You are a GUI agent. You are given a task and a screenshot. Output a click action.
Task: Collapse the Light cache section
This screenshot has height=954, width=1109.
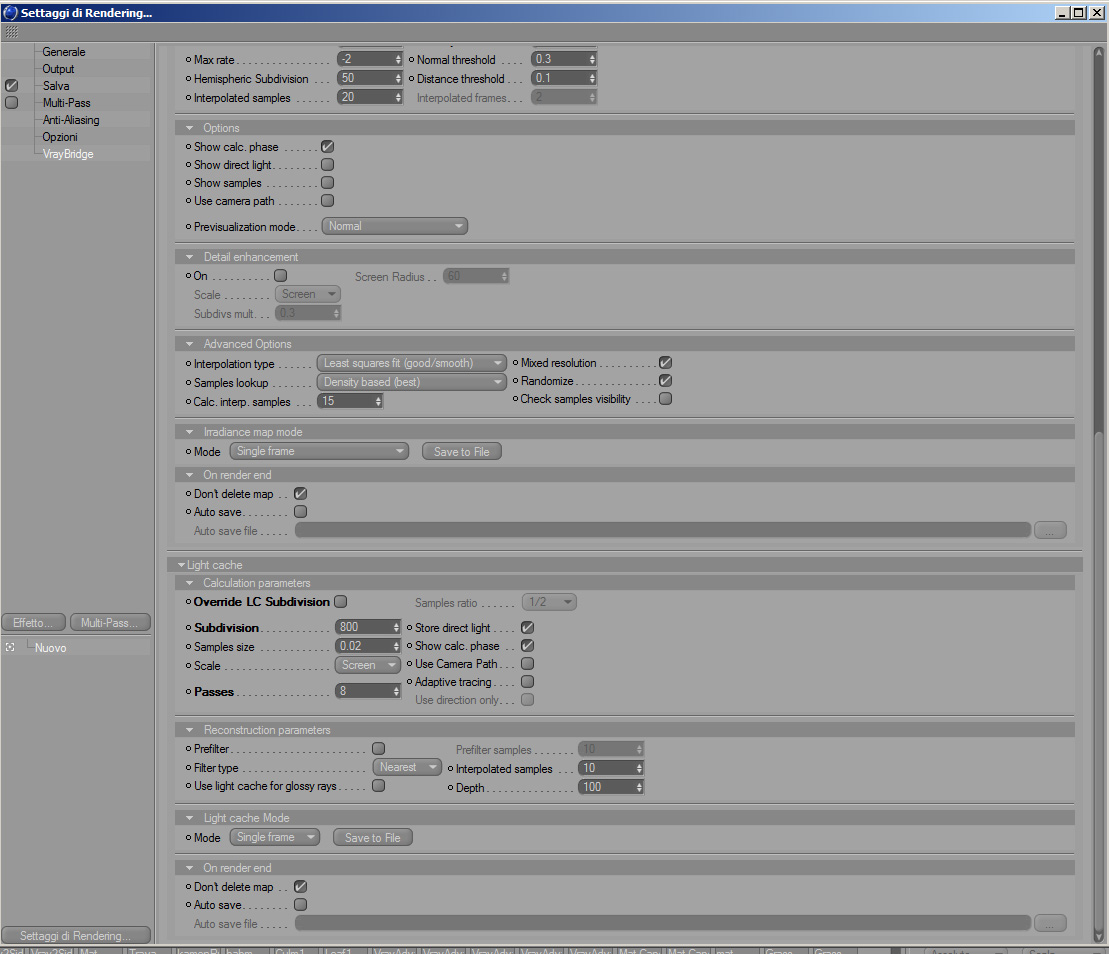click(x=182, y=565)
